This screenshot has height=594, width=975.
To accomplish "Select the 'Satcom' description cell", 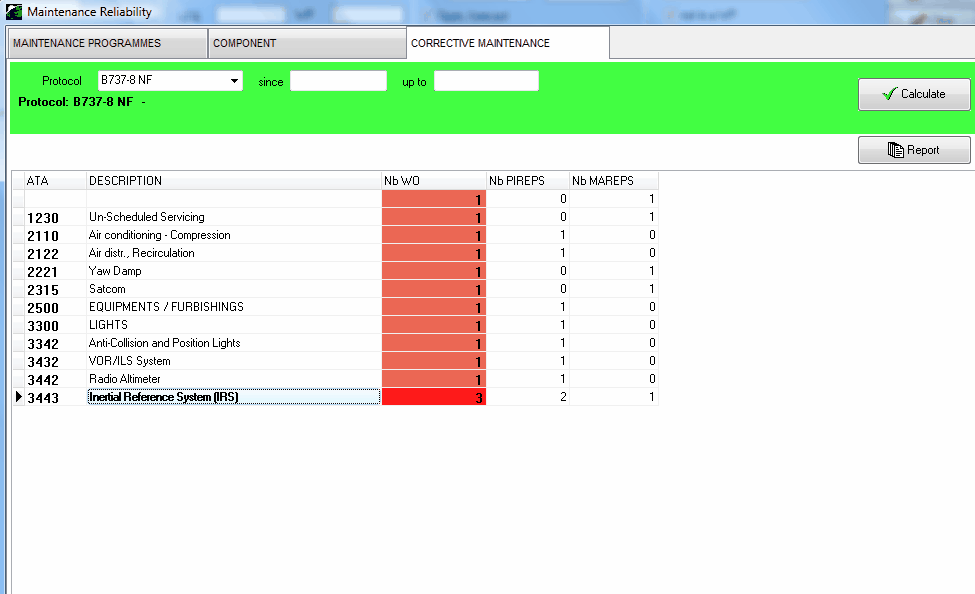I will (234, 289).
